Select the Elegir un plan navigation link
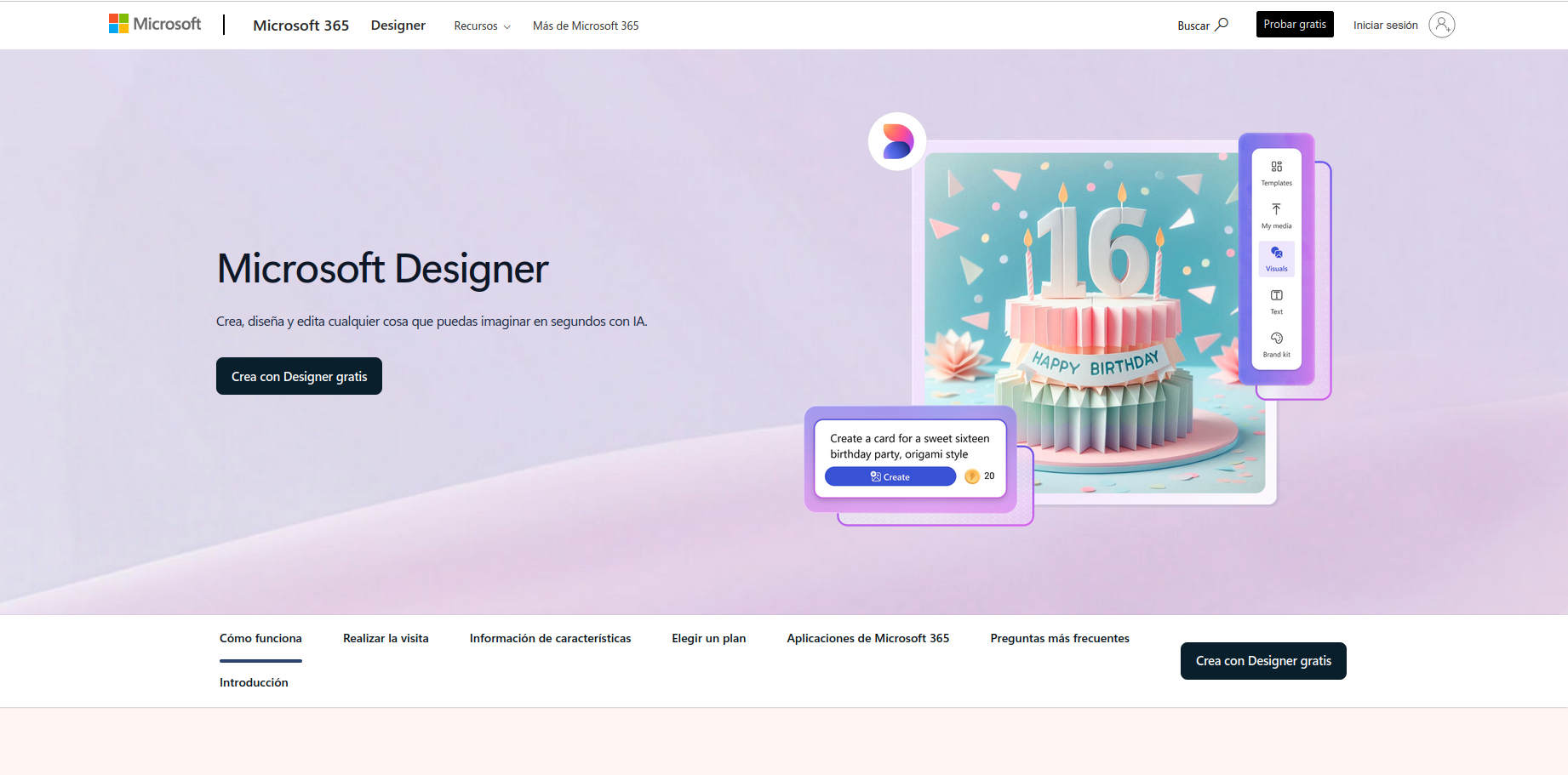Screen dimensions: 1568x775 708,638
